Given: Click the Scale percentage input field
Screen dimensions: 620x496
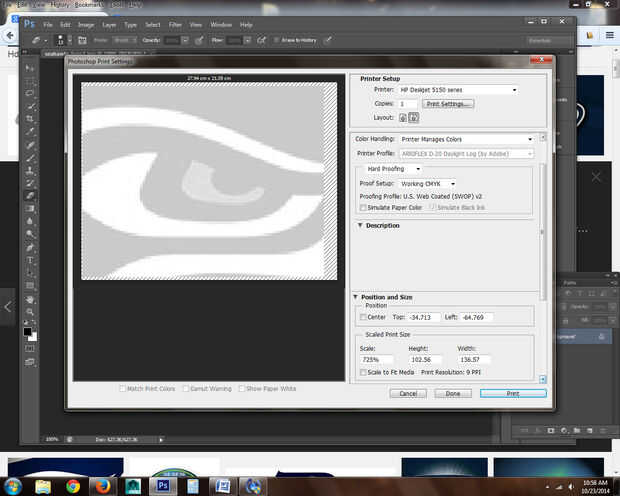Looking at the screenshot, I should point(376,359).
